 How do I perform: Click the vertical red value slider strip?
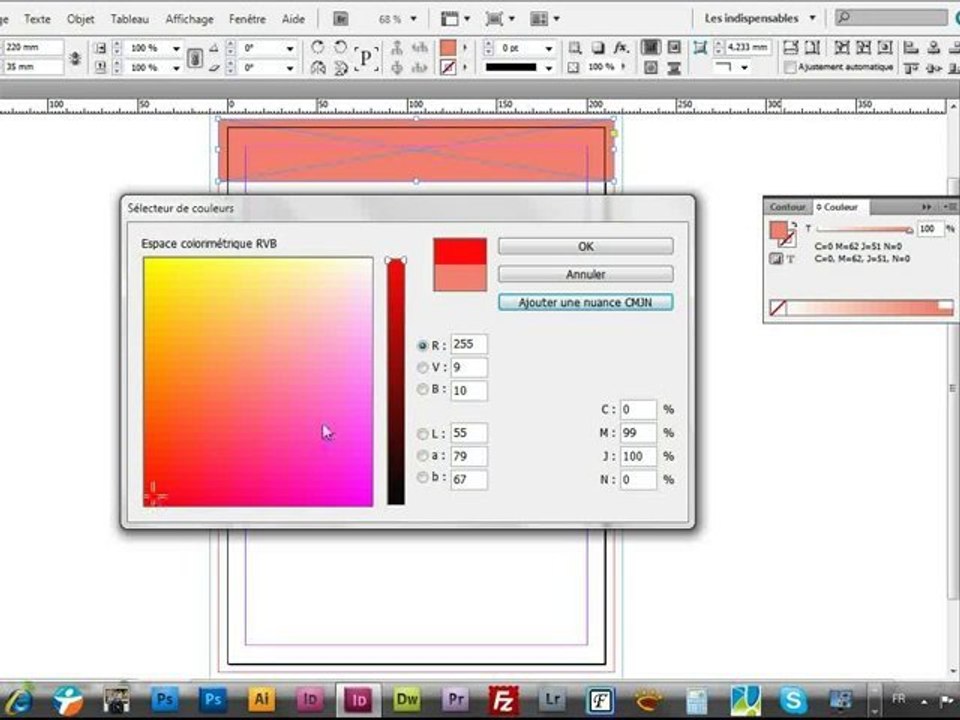point(396,382)
